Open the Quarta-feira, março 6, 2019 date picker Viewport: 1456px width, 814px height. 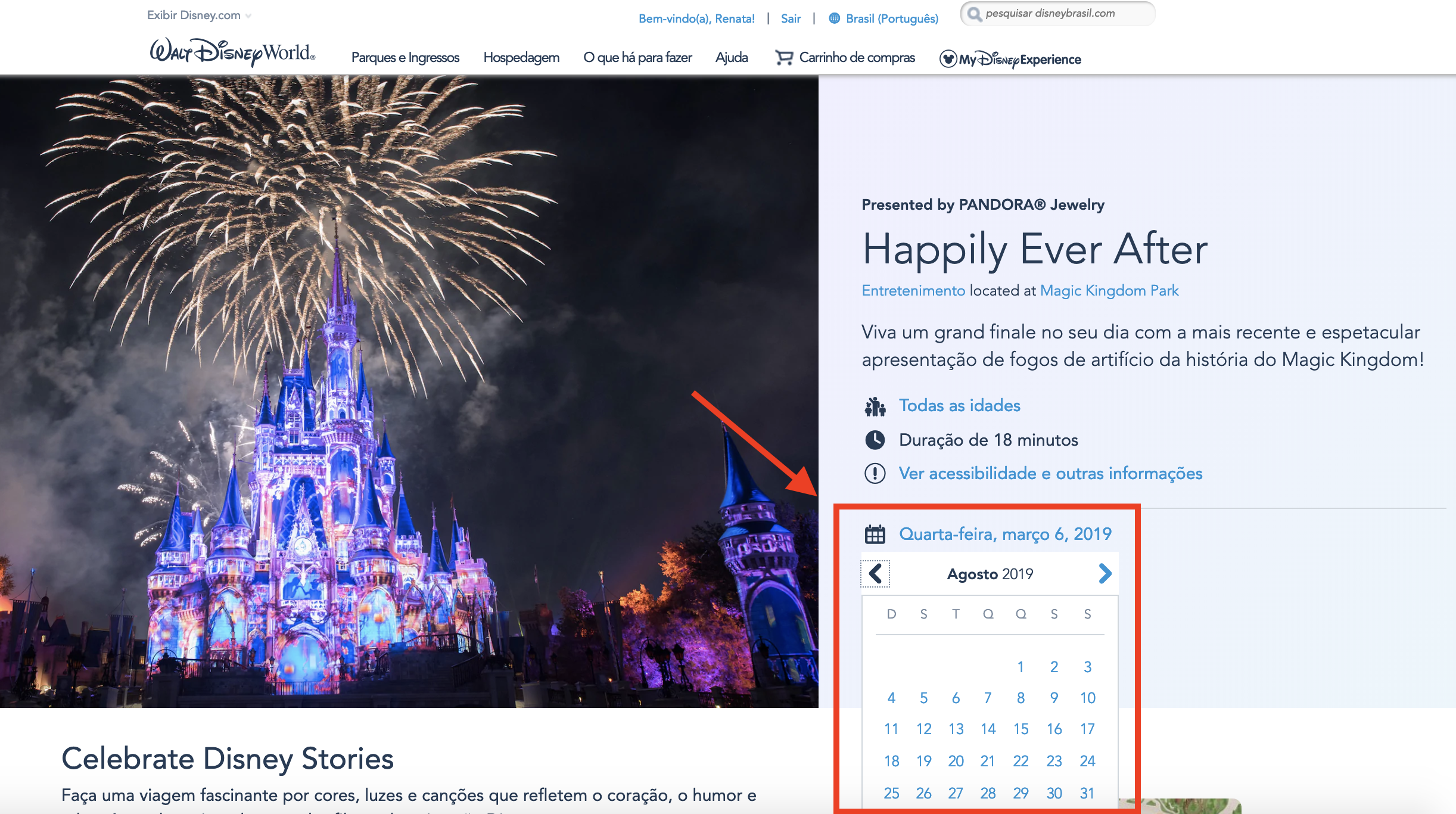[x=1005, y=534]
